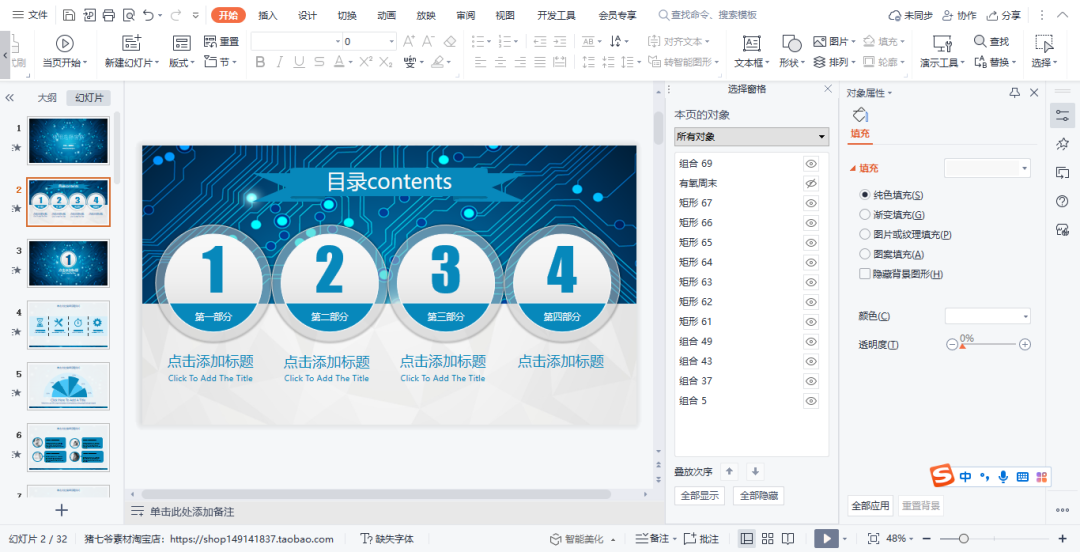Screen dimensions: 1080x552
Task: Move object up in stacking order
Action: [730, 471]
